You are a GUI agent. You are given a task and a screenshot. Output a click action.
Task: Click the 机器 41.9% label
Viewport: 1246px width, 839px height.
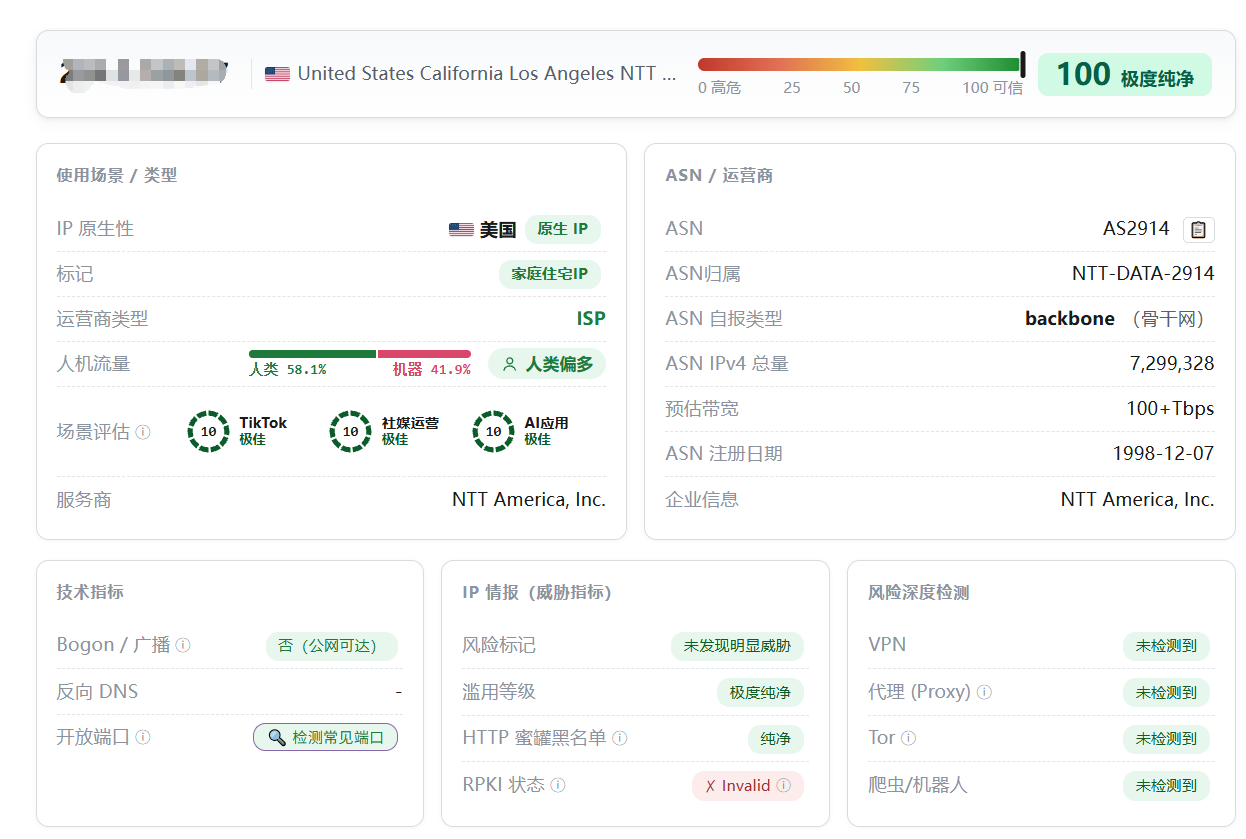(432, 370)
